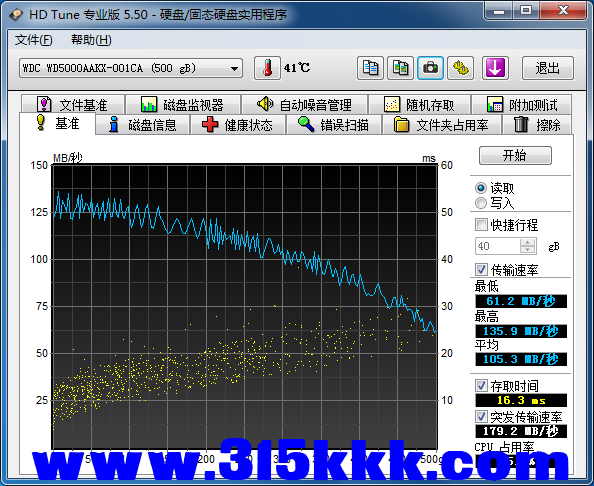Click the copy screenshot to clipboard icon
The width and height of the screenshot is (594, 486).
400,68
